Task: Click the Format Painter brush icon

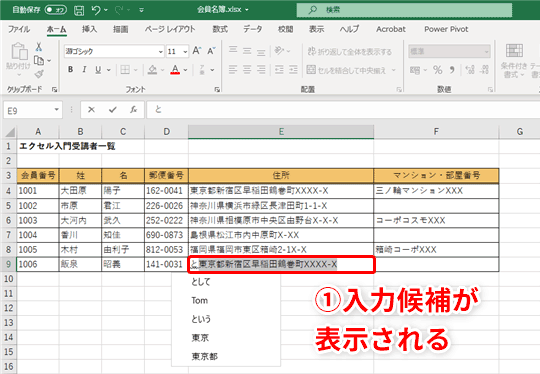Action: pyautogui.click(x=39, y=74)
